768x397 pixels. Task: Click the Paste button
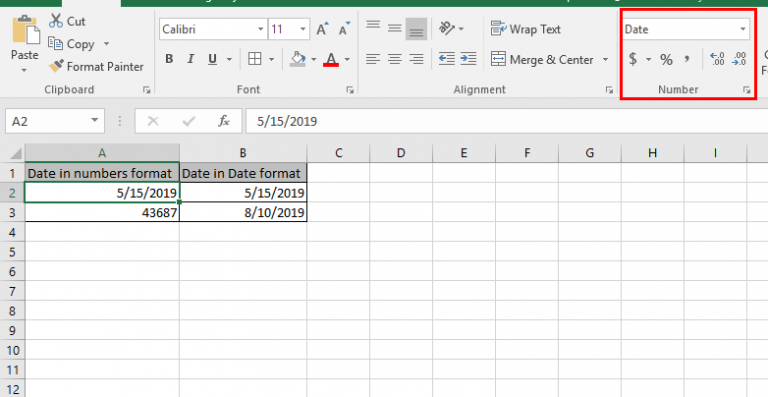click(x=24, y=44)
